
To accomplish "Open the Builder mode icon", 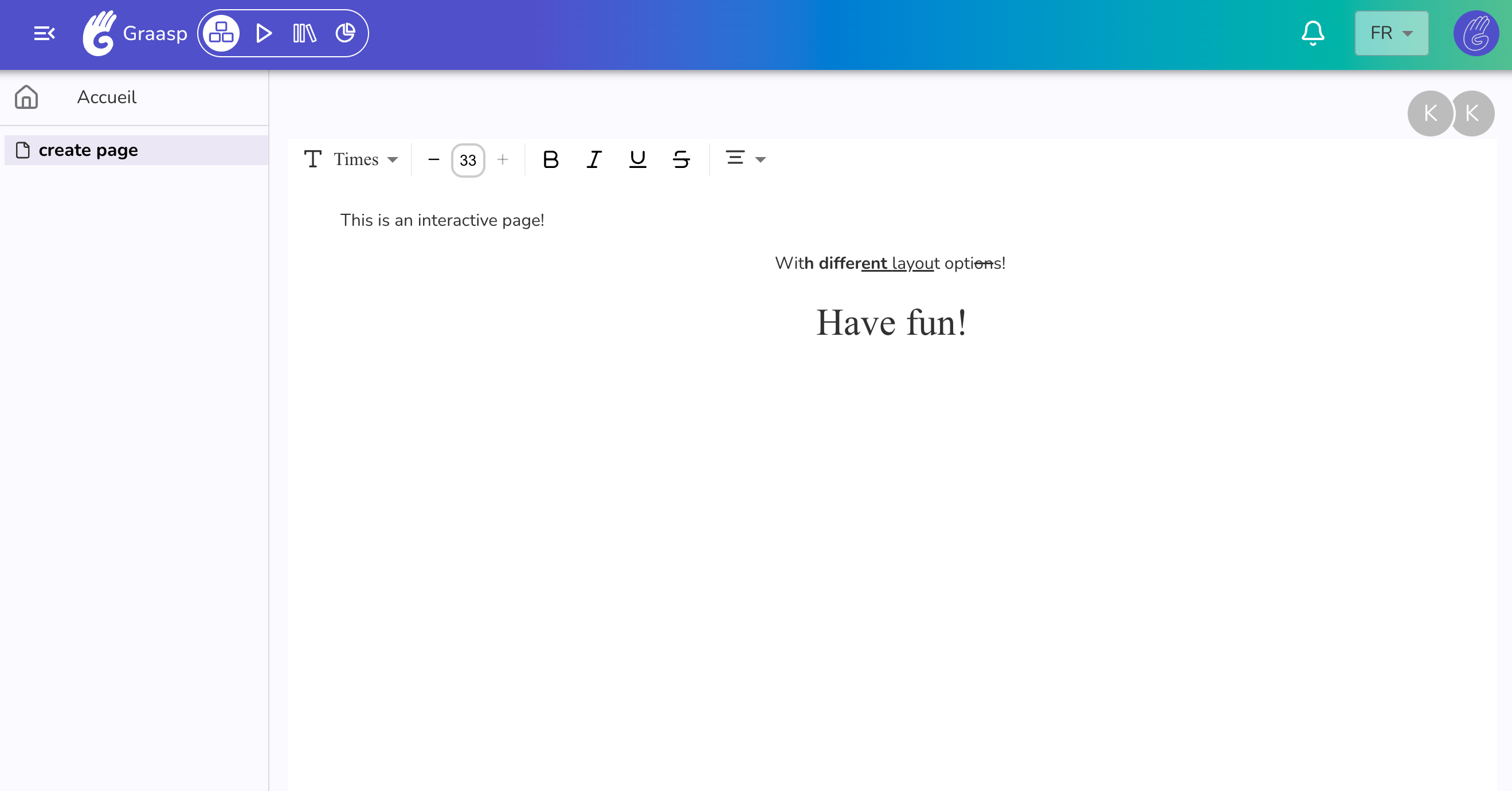I will coord(221,33).
